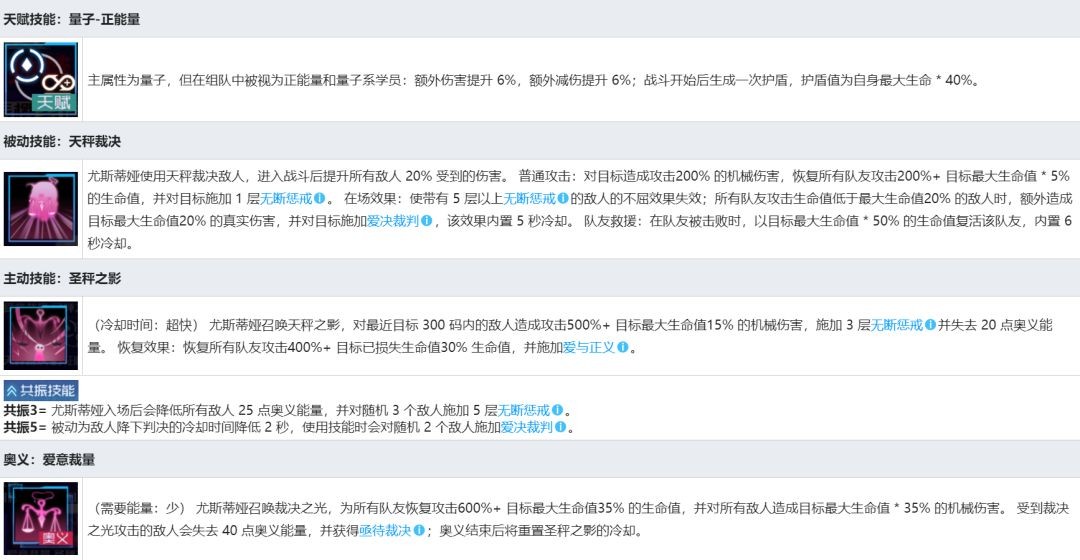Viewport: 1080px width, 560px height.
Task: Click text （冷却时间：超快）
Action: click(145, 324)
